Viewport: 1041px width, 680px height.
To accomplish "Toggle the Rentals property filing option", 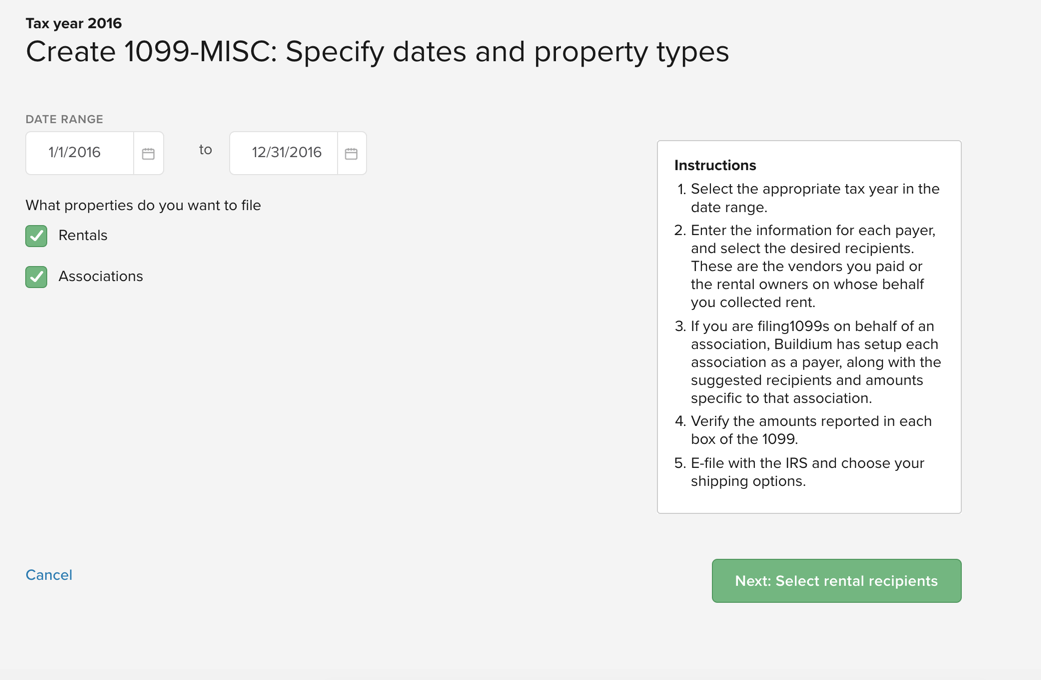I will point(36,235).
